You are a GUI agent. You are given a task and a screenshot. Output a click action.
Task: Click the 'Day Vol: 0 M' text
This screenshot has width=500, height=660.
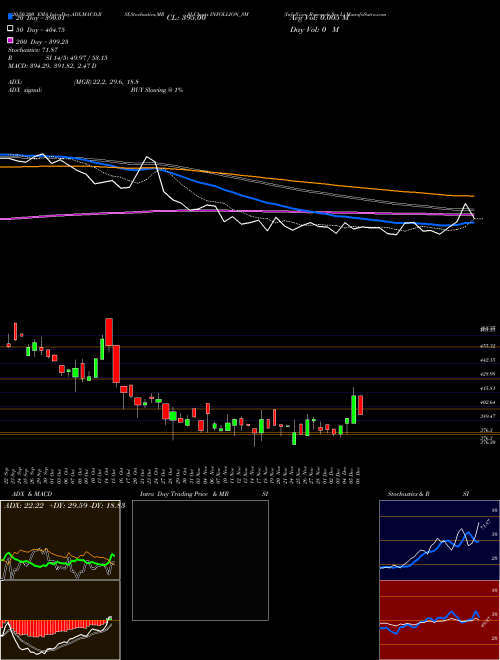[x=314, y=29]
